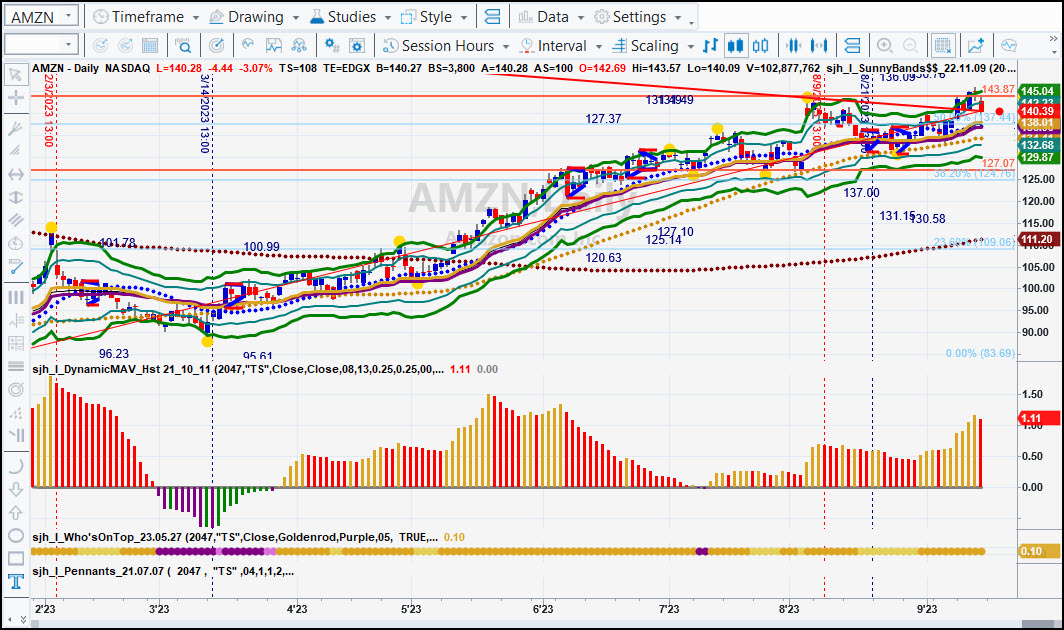Screen dimensions: 1064x630
Task: Click the decrease bar spacing icon
Action: tap(793, 45)
